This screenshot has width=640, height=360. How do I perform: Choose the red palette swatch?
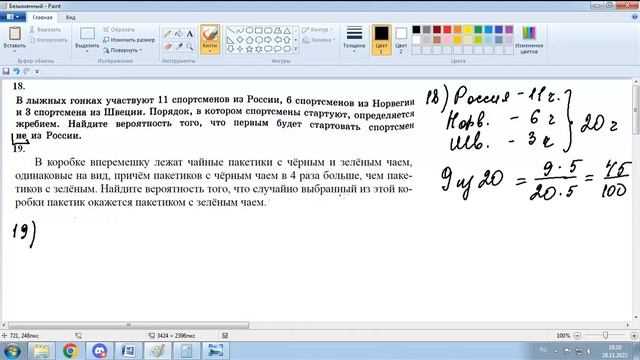point(447,29)
